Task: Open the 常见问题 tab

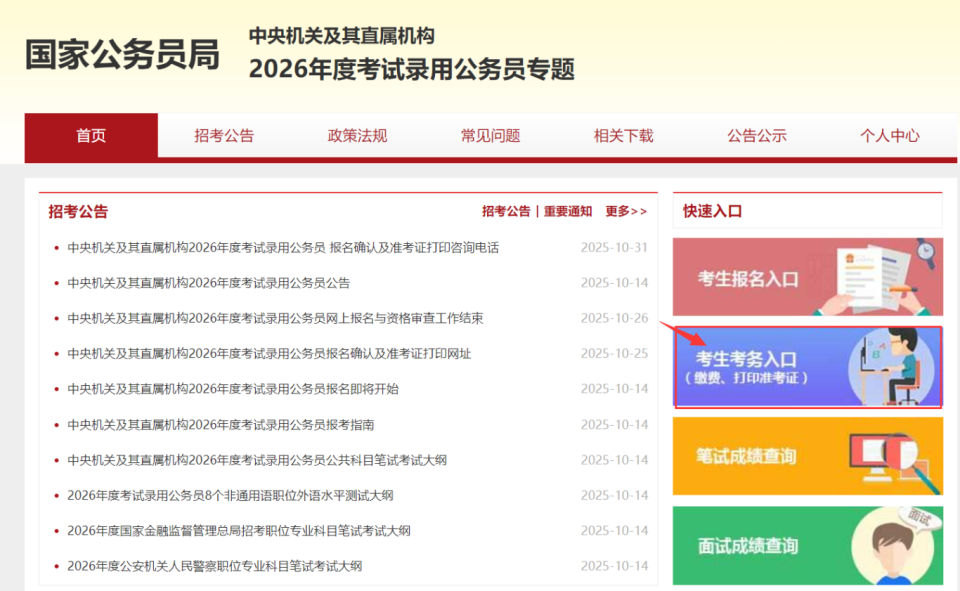Action: 489,137
